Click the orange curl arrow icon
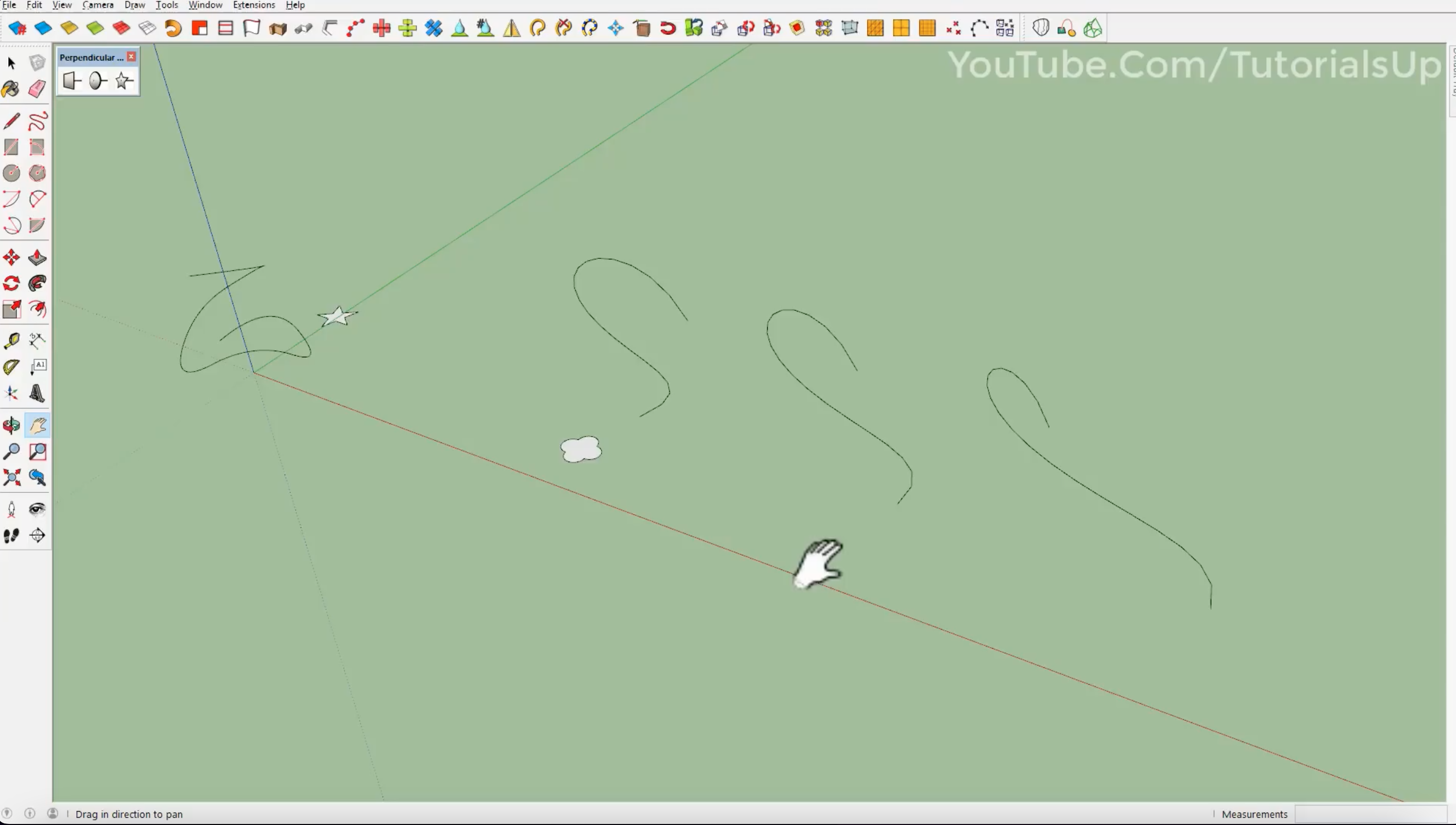 click(173, 28)
